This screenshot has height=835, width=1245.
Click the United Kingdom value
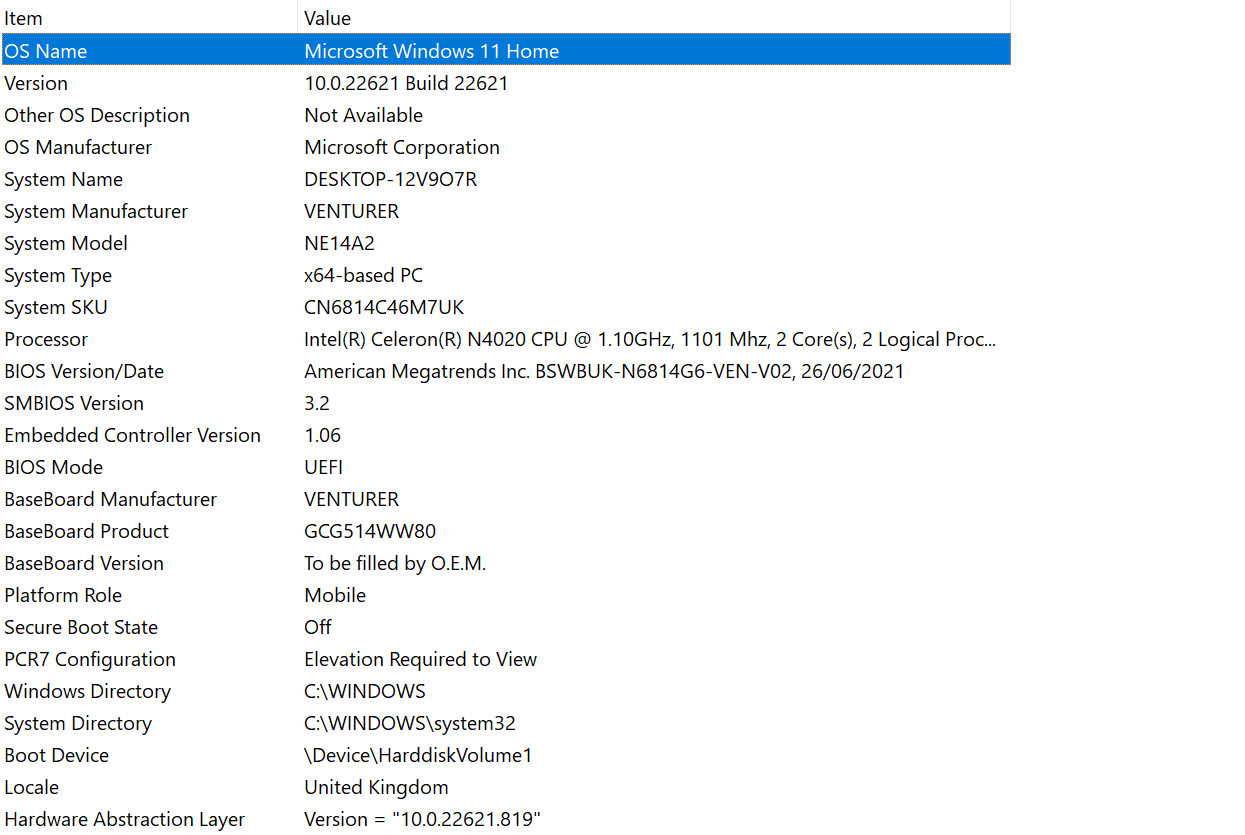point(376,787)
